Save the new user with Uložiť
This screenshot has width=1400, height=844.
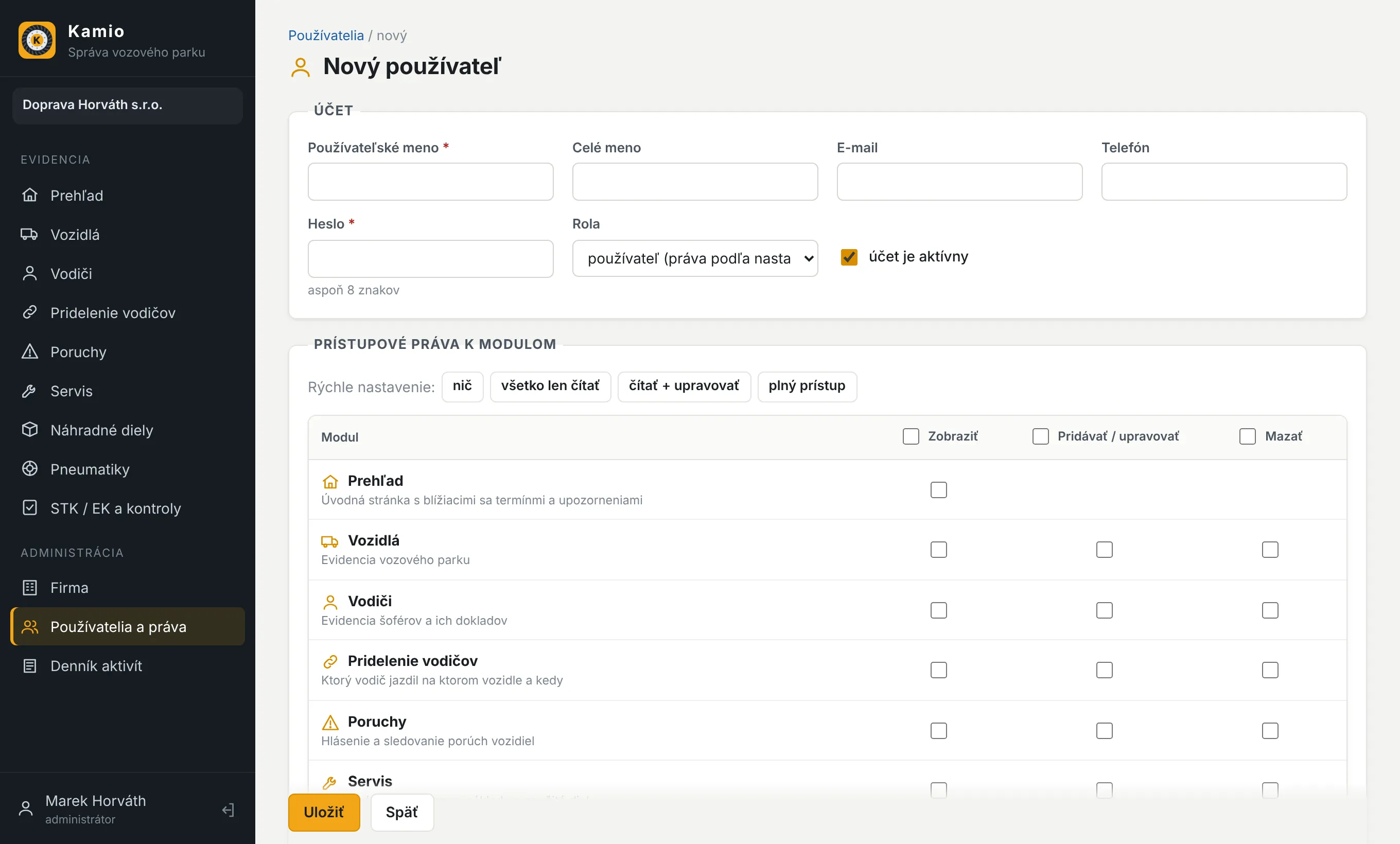point(324,812)
